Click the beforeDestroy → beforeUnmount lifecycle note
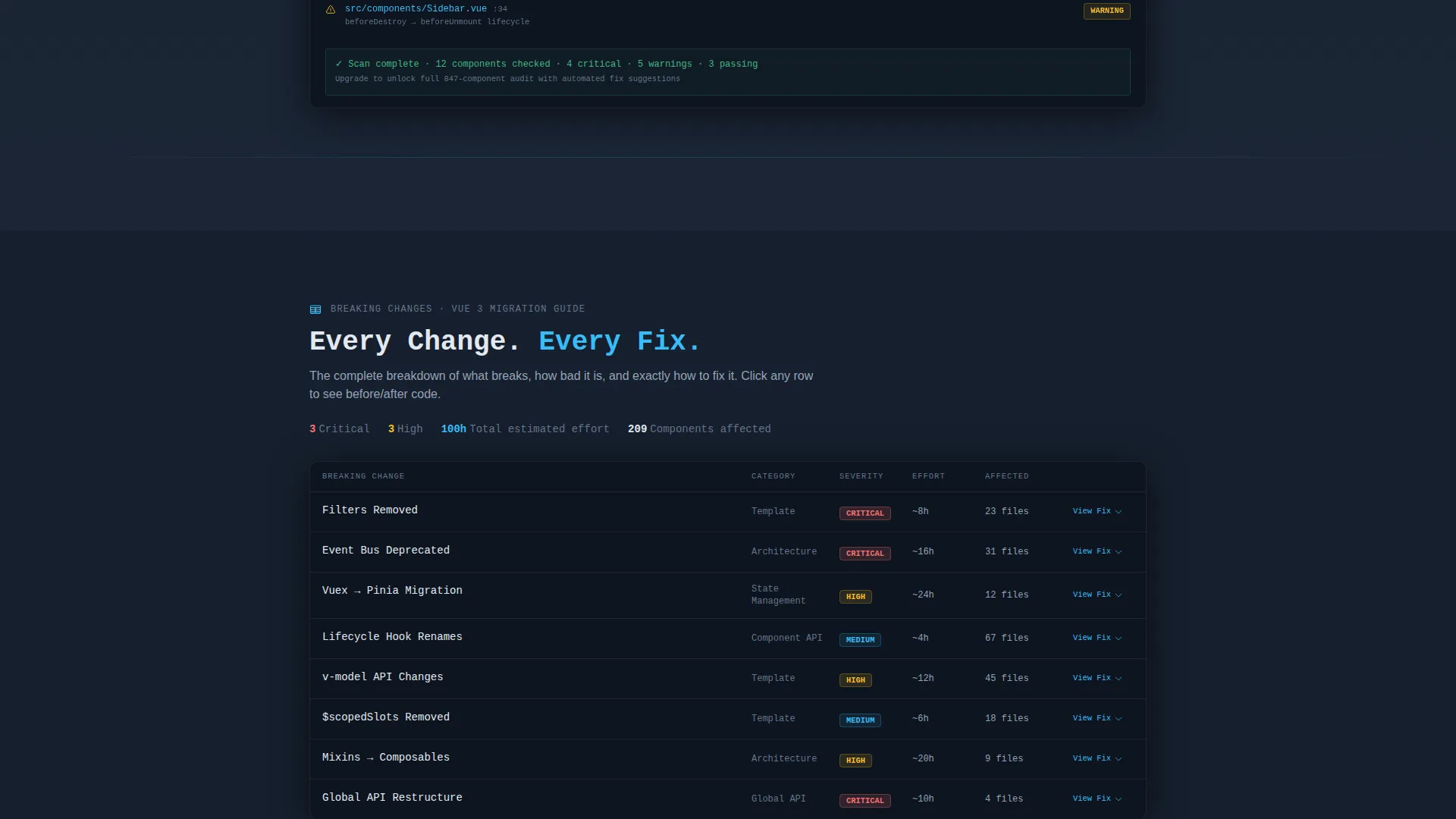1456x819 pixels. pos(438,22)
